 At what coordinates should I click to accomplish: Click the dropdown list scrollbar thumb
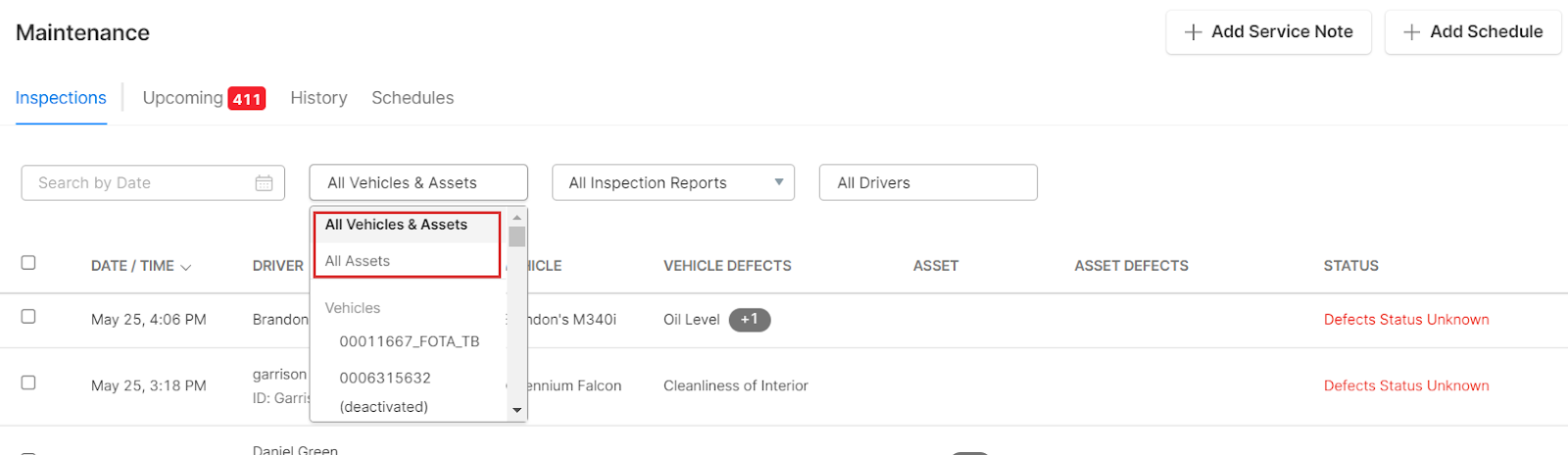(516, 236)
